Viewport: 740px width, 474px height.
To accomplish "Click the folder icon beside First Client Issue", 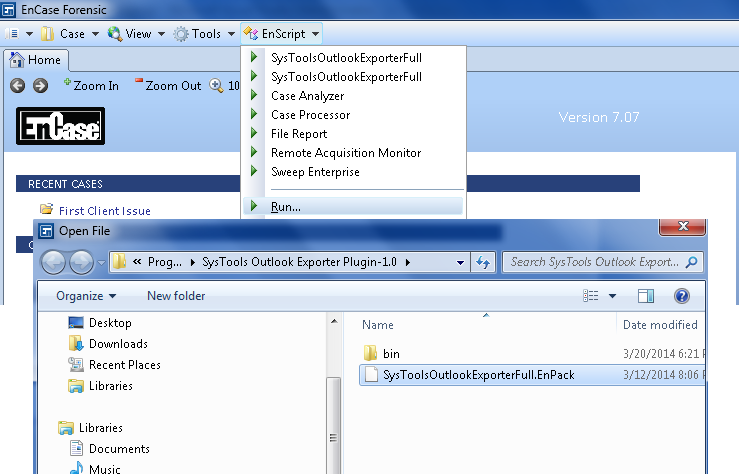I will pyautogui.click(x=46, y=209).
